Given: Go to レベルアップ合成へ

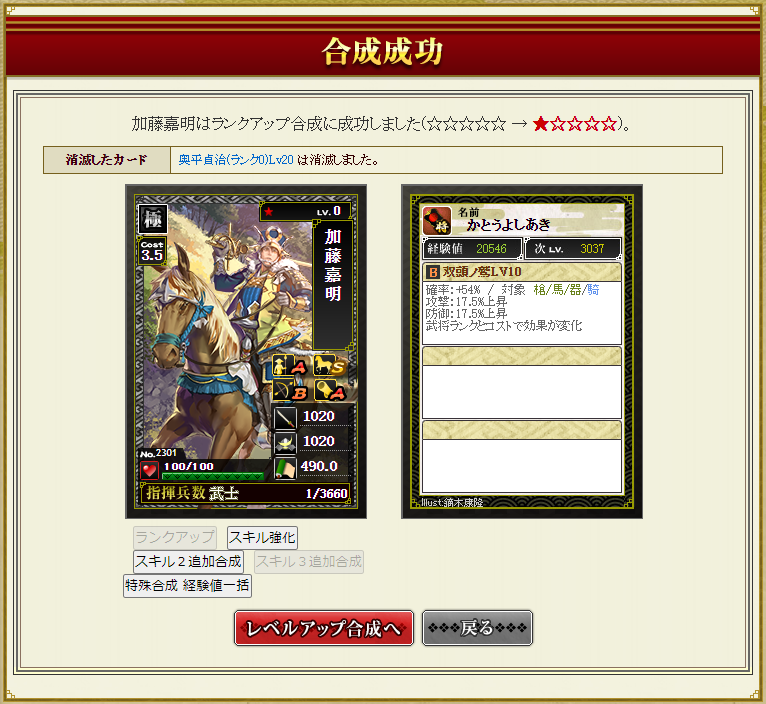Looking at the screenshot, I should click(324, 628).
